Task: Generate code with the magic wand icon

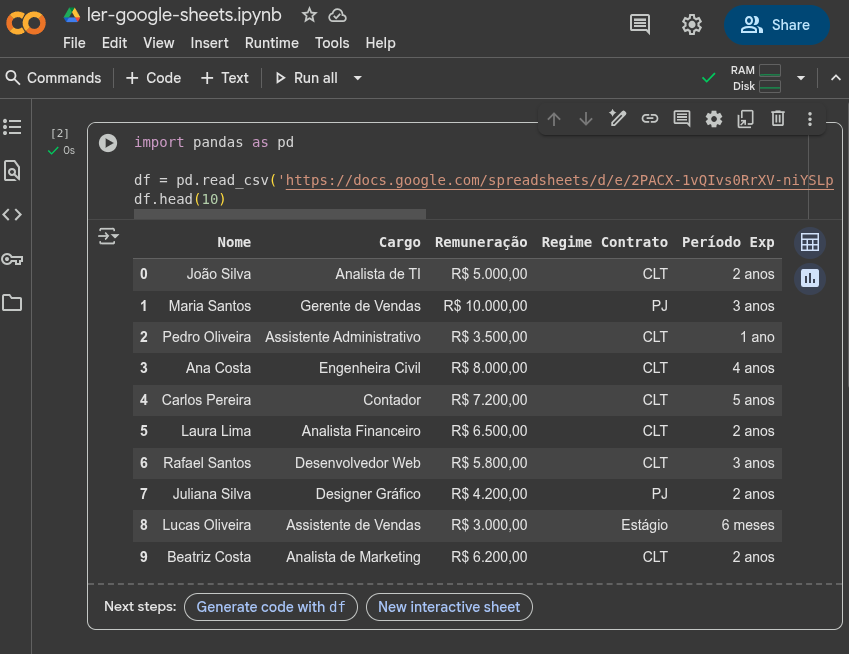Action: click(x=618, y=118)
